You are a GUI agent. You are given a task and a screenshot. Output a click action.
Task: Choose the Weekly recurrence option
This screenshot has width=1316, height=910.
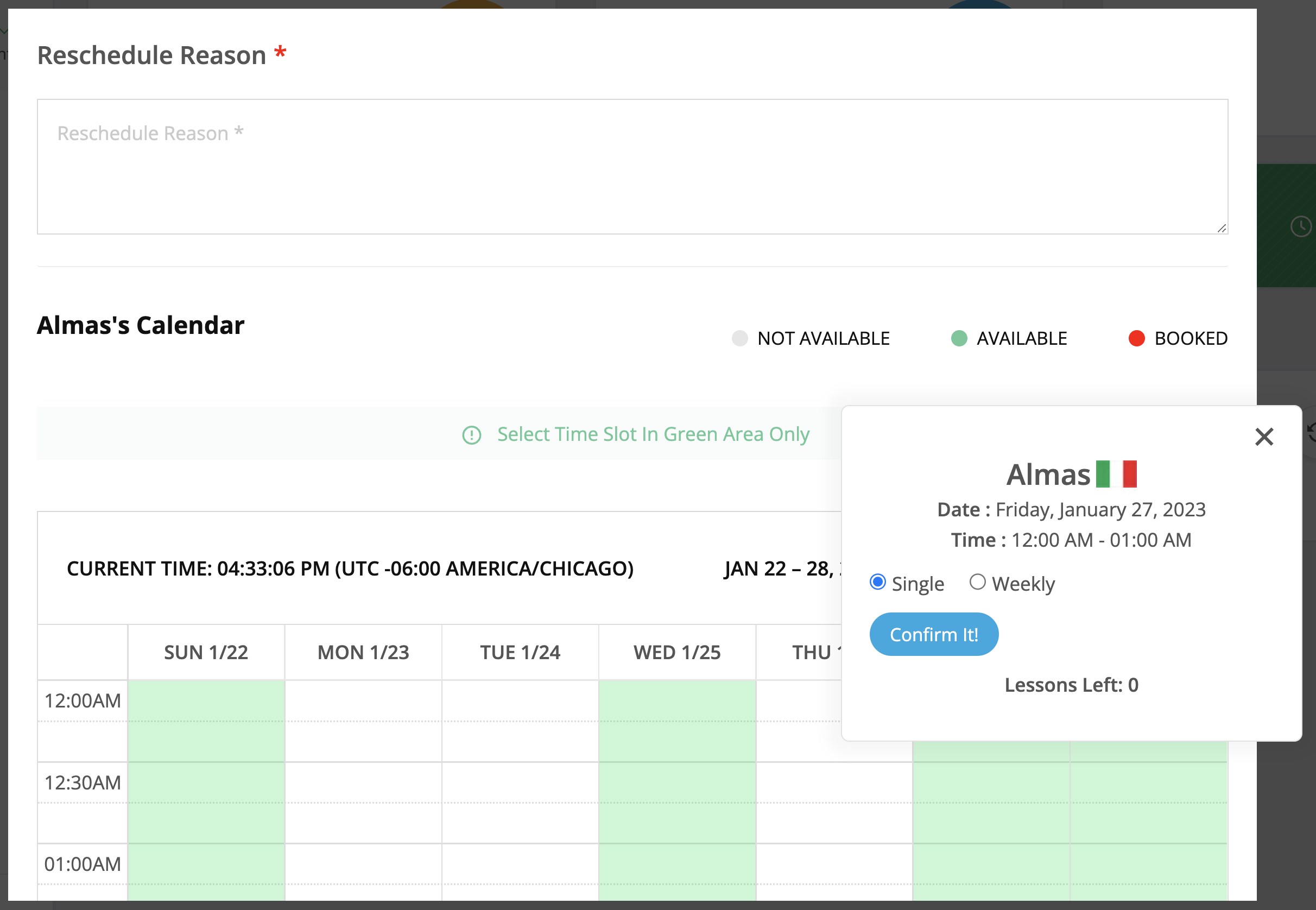[x=977, y=582]
